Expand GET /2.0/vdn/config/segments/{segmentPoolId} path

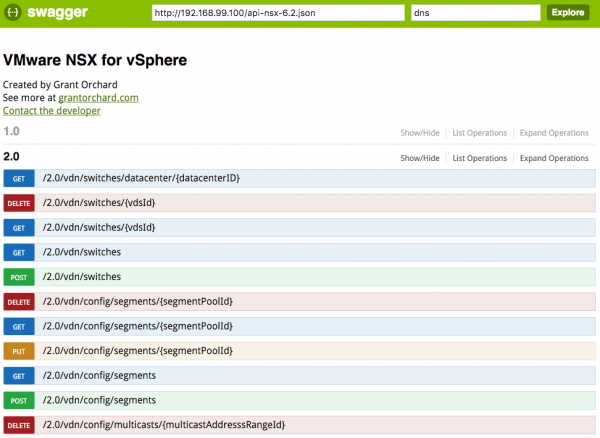click(138, 326)
